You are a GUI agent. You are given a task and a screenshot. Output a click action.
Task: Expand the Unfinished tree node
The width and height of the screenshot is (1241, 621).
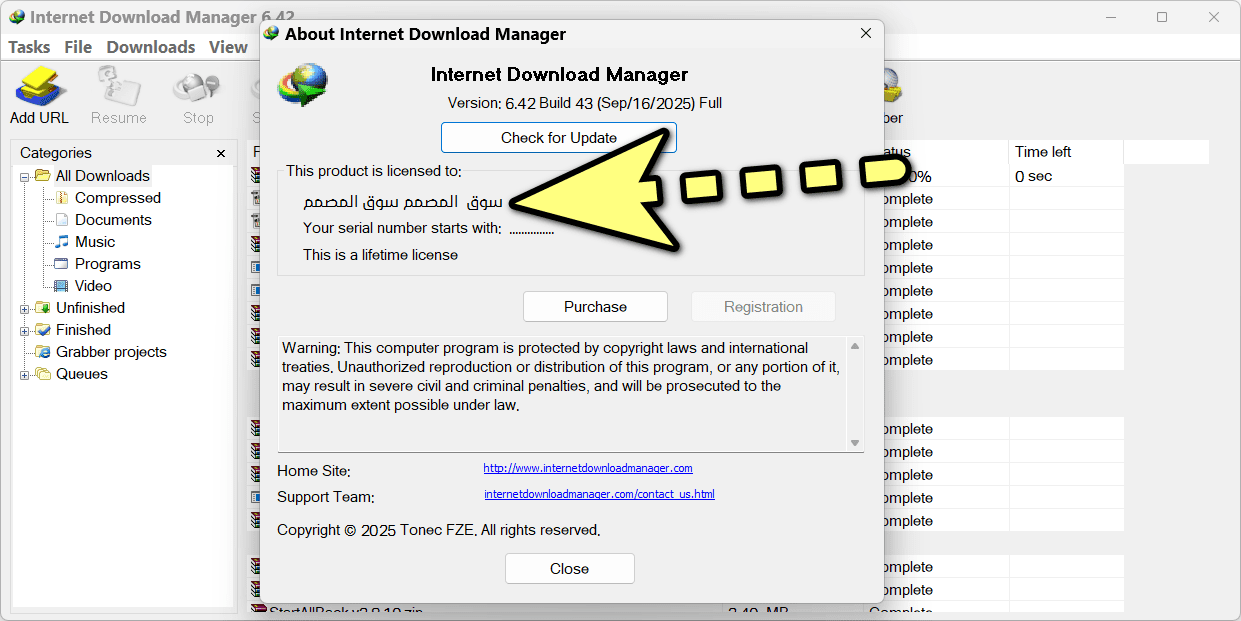(x=25, y=308)
